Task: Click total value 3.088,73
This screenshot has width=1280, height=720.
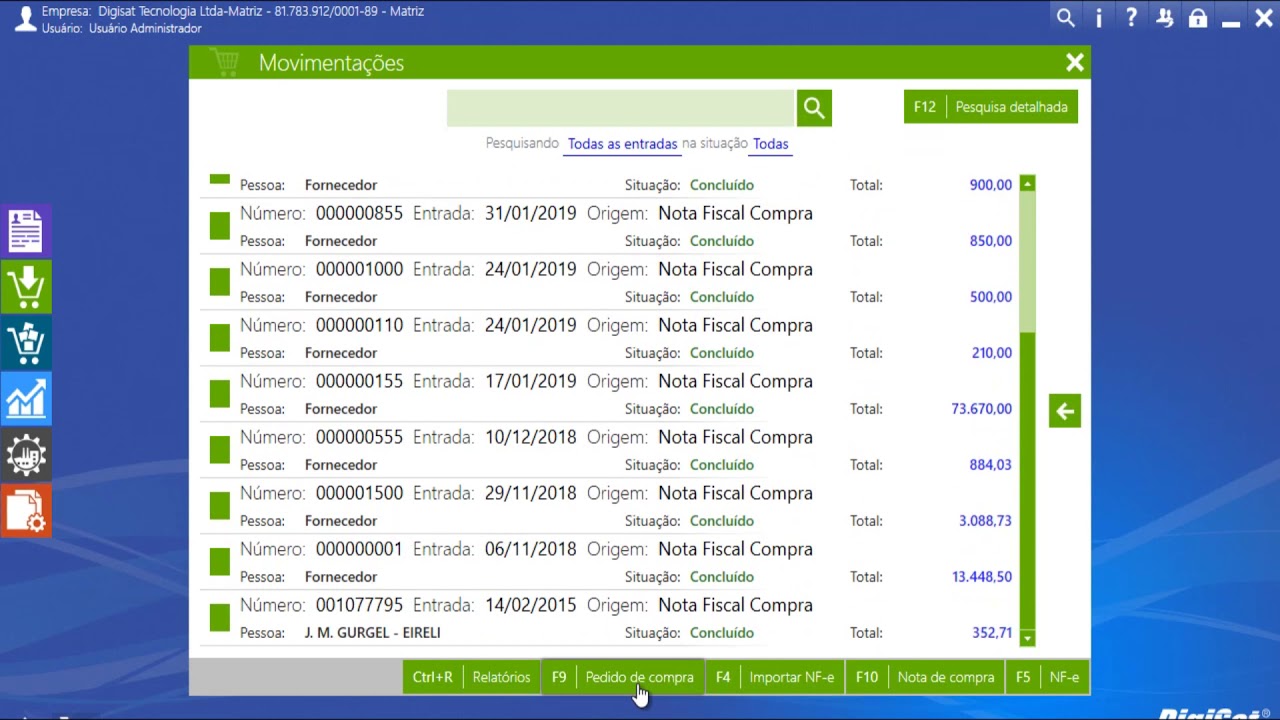Action: click(x=985, y=521)
